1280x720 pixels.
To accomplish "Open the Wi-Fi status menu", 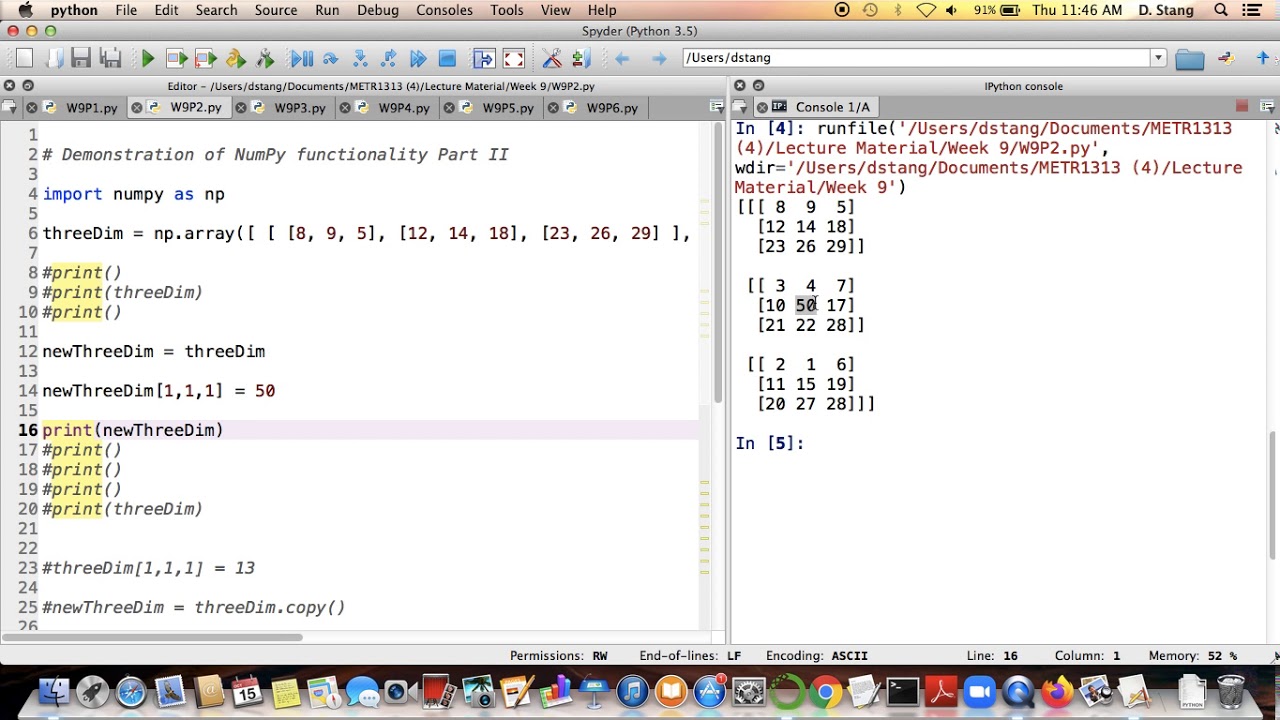I will 927,10.
